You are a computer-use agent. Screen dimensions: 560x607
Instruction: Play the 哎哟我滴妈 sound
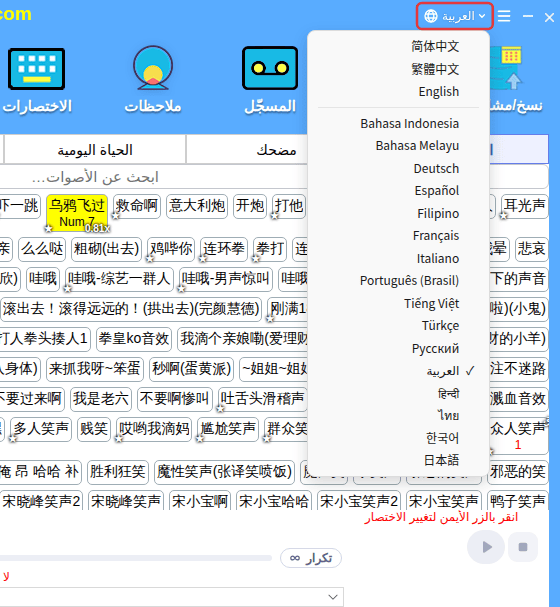point(154,430)
